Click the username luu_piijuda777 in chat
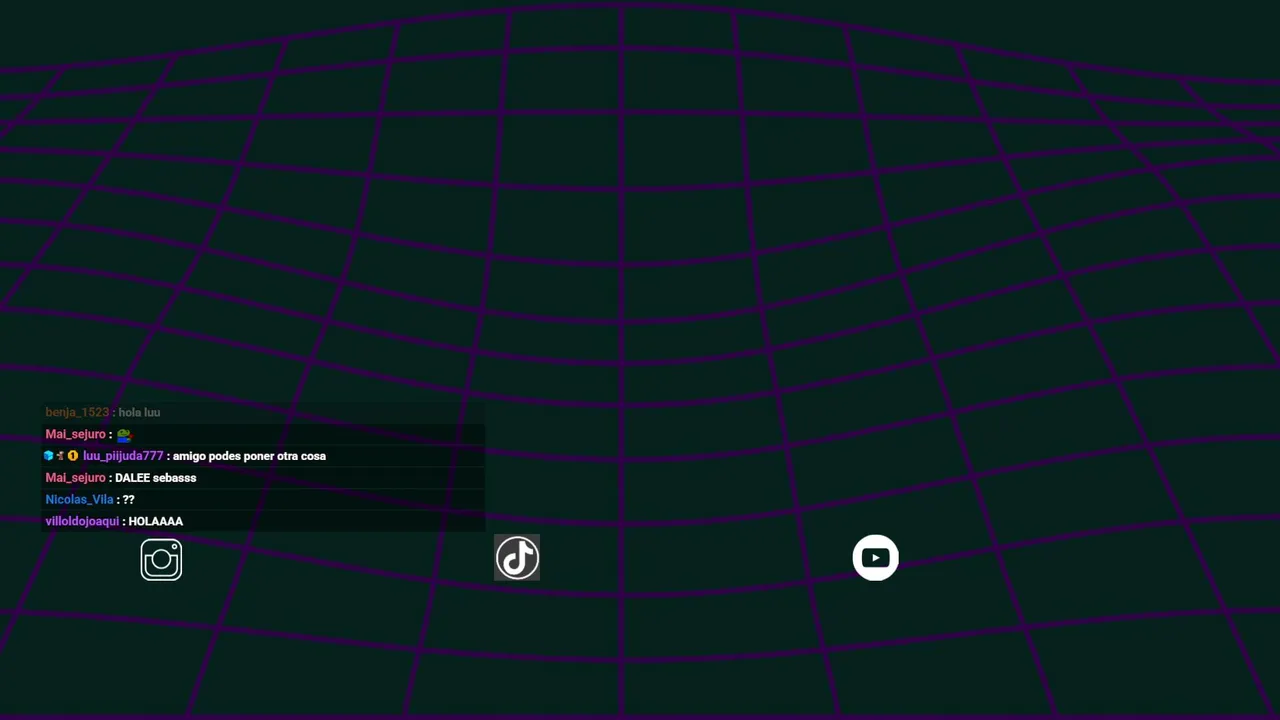Image resolution: width=1280 pixels, height=720 pixels. point(123,456)
